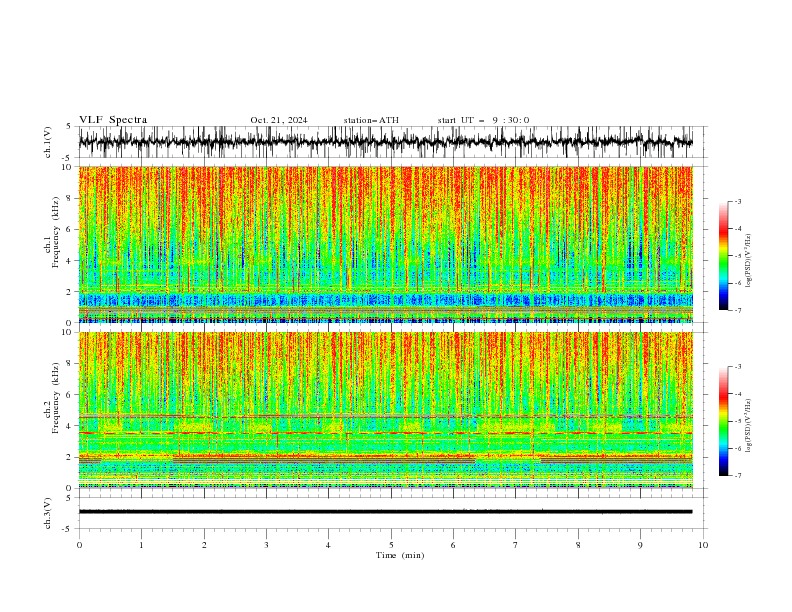792x612 pixels.
Task: Click the ch.1 spectrogram panel
Action: click(385, 244)
